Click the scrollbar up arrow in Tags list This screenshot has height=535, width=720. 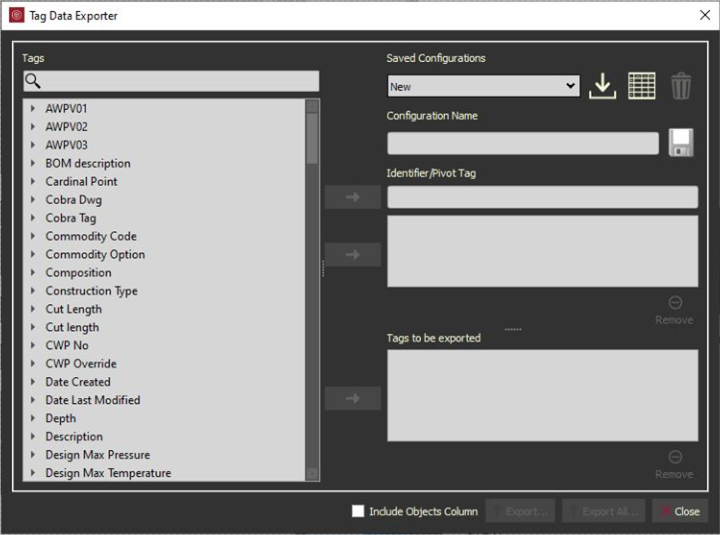click(312, 107)
